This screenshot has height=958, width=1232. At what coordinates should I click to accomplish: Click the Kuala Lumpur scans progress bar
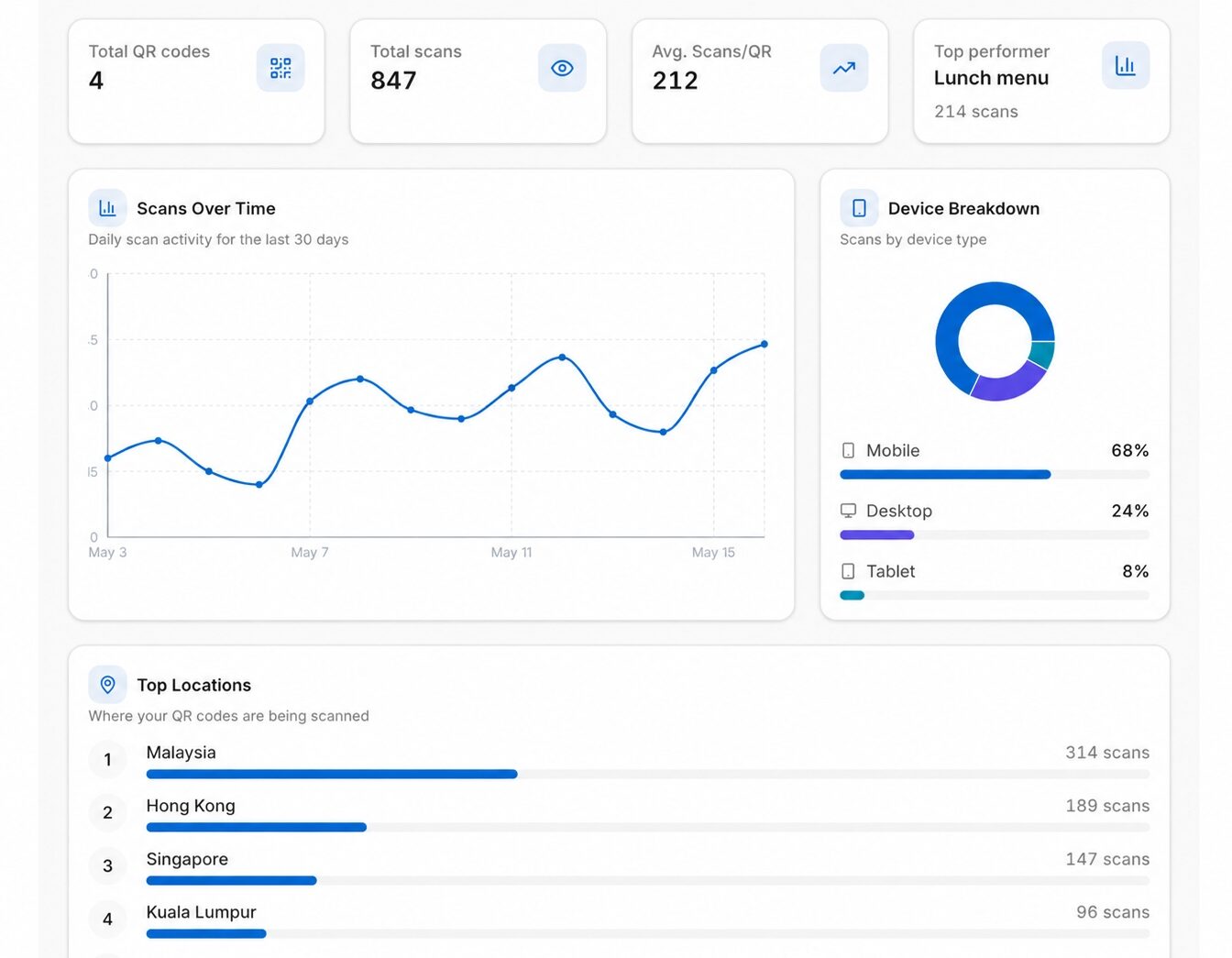coord(648,934)
